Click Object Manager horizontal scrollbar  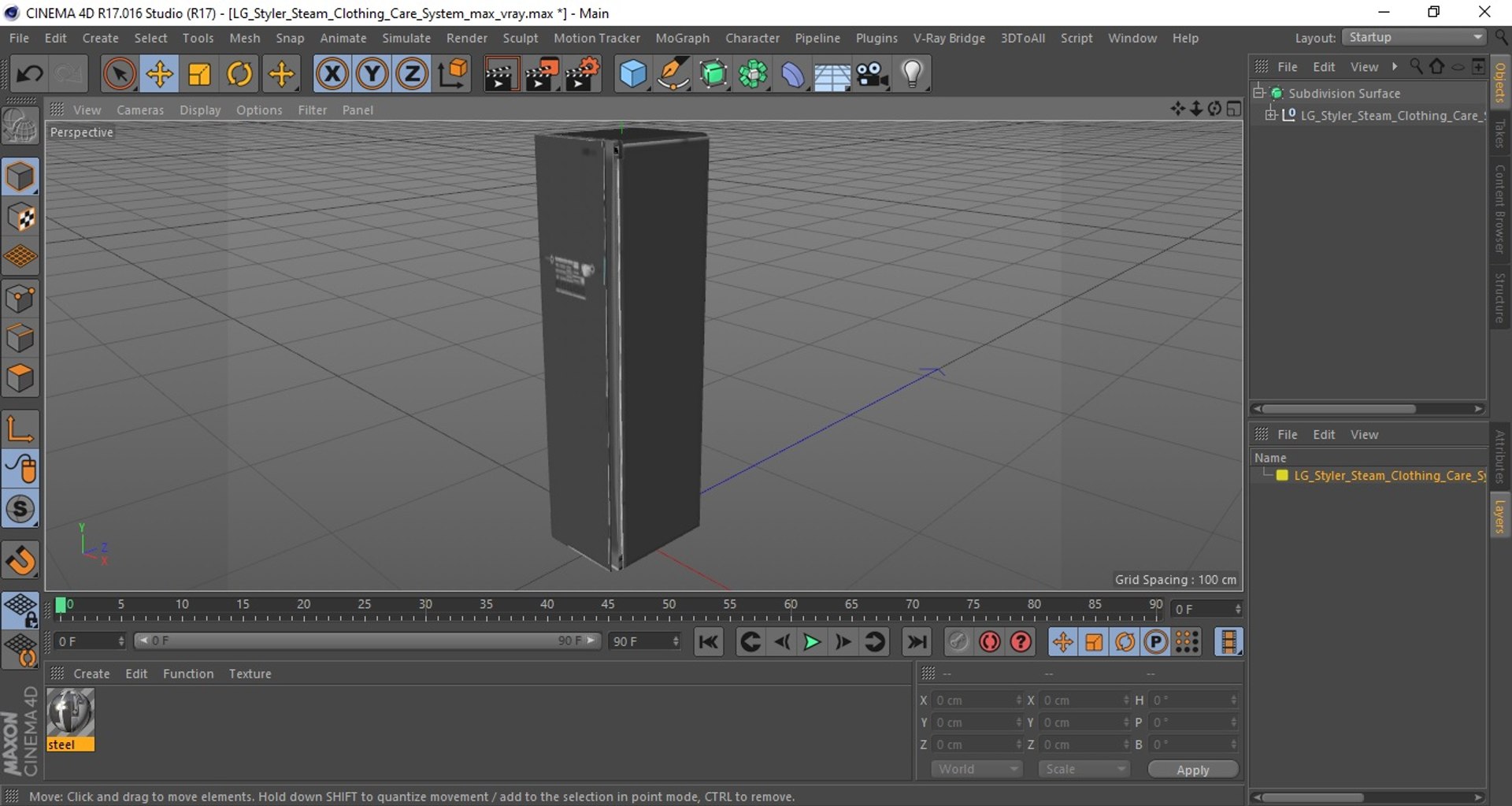(x=1339, y=409)
